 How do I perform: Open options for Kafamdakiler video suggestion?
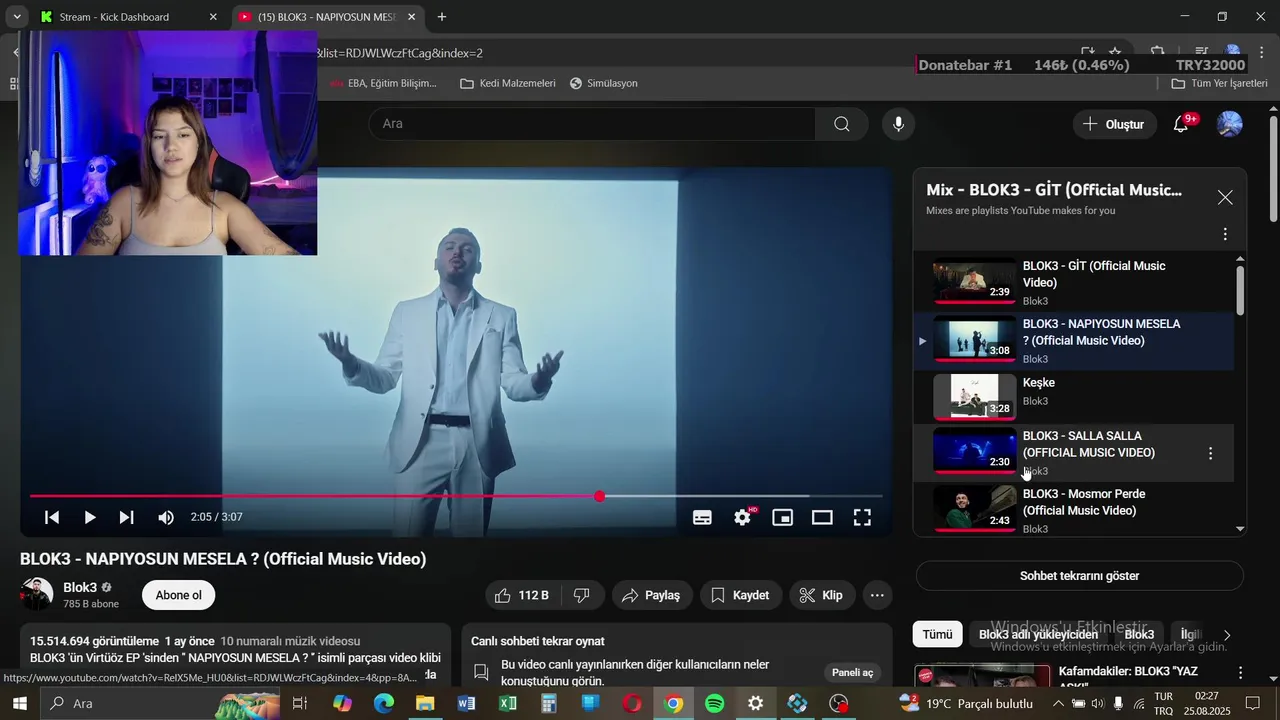click(x=1240, y=673)
